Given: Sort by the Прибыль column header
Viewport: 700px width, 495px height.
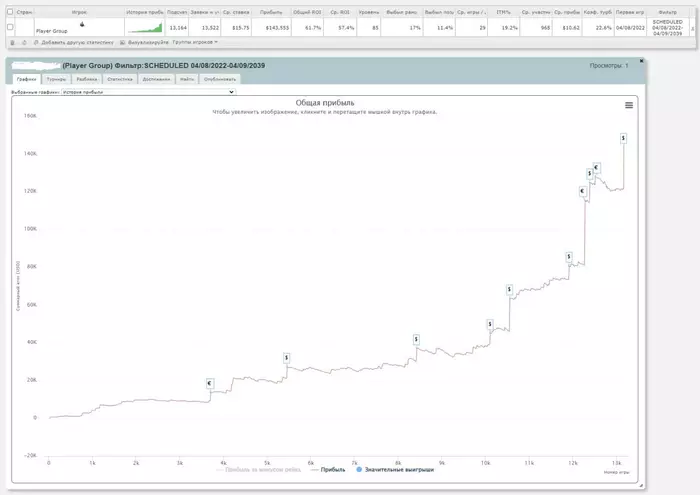Looking at the screenshot, I should [271, 12].
